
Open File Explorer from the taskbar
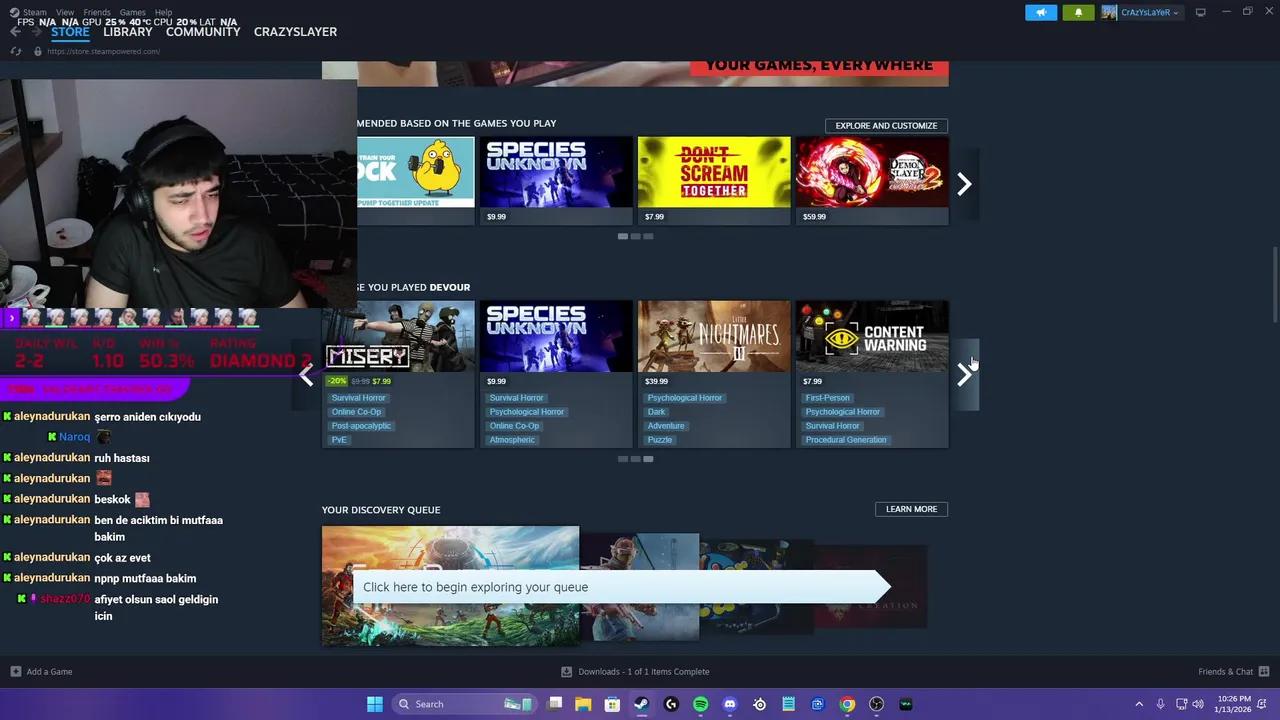tap(583, 704)
